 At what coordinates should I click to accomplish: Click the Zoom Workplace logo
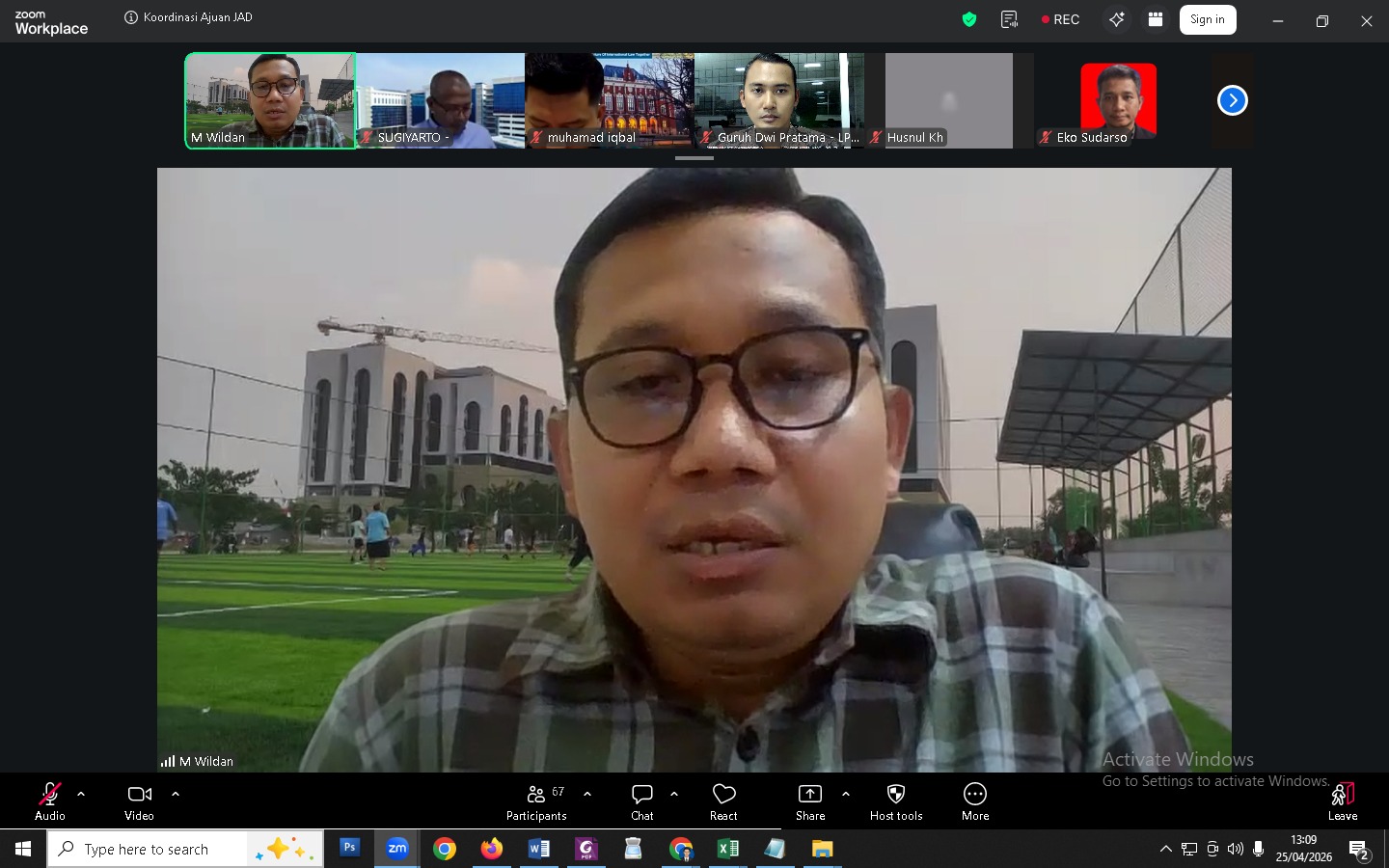click(x=51, y=22)
